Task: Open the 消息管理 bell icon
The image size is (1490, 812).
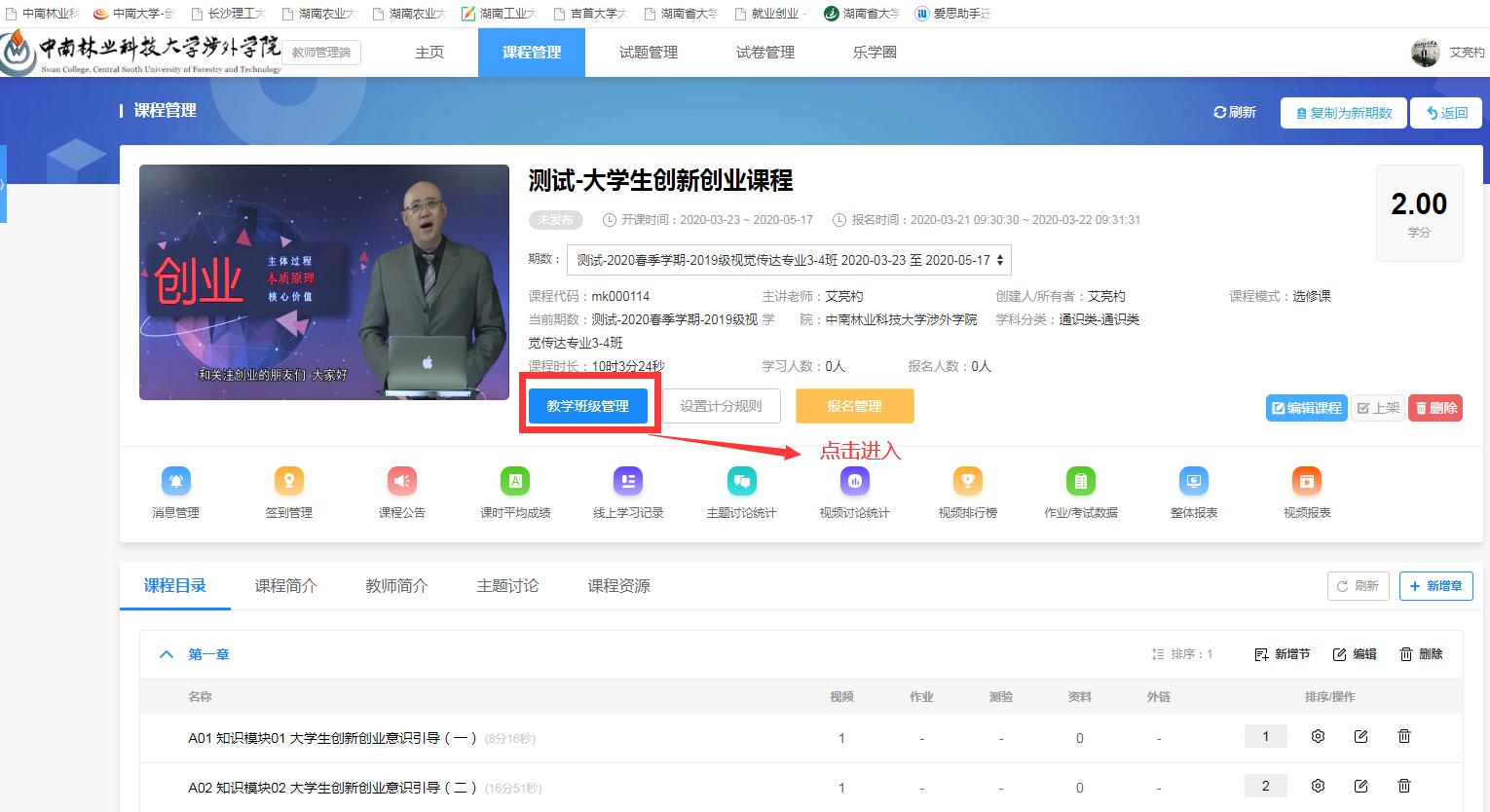Action: (x=175, y=481)
